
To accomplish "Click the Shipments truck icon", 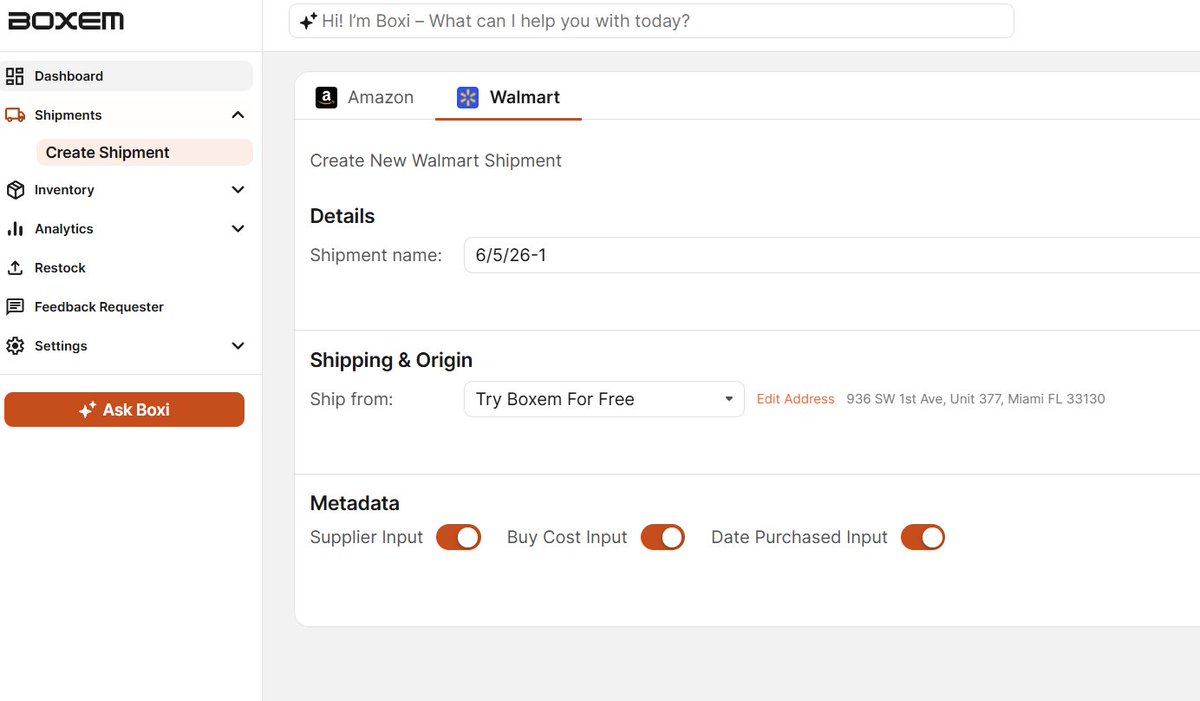I will (x=15, y=115).
